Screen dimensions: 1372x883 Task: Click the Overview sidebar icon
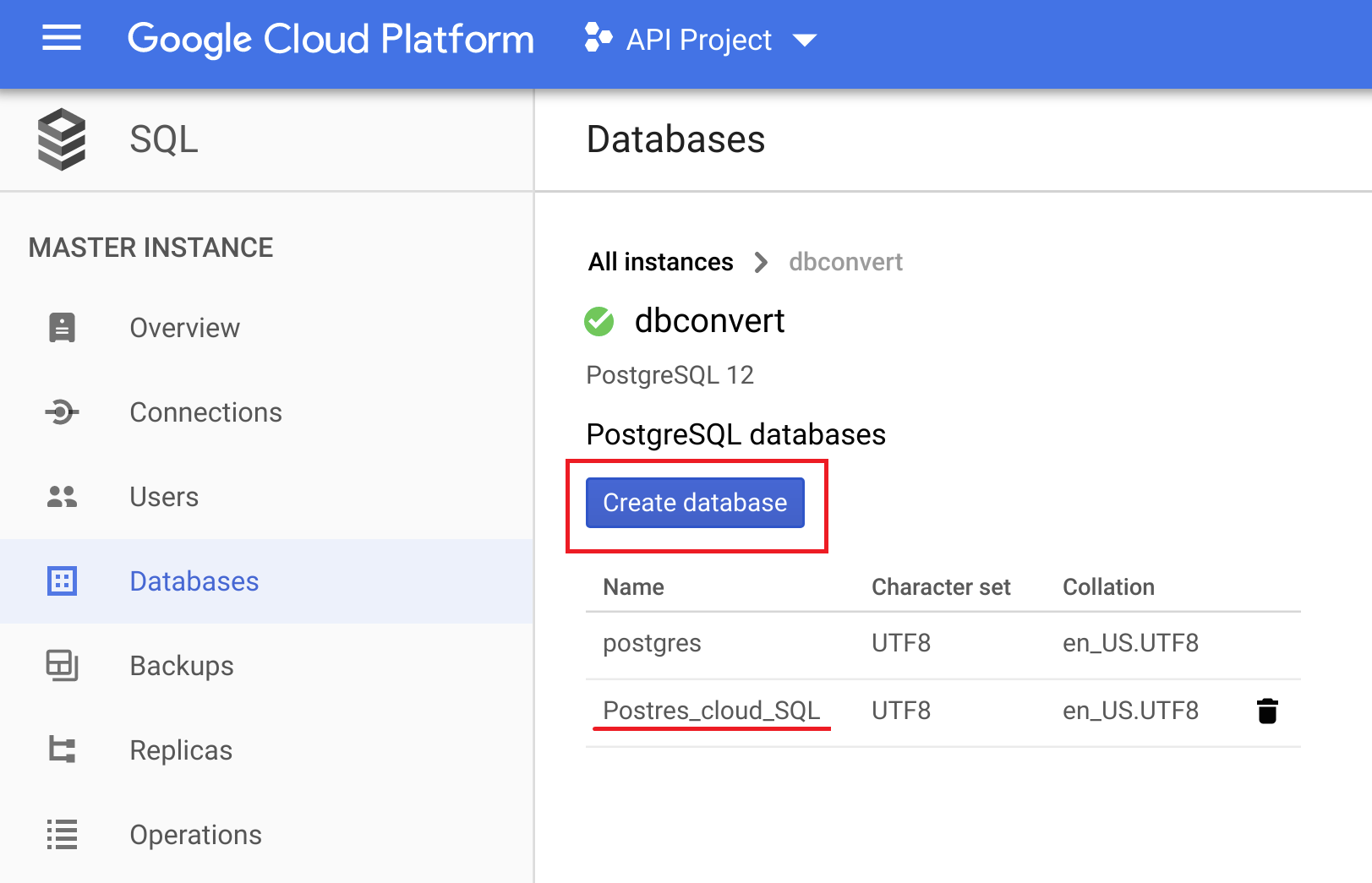tap(62, 328)
